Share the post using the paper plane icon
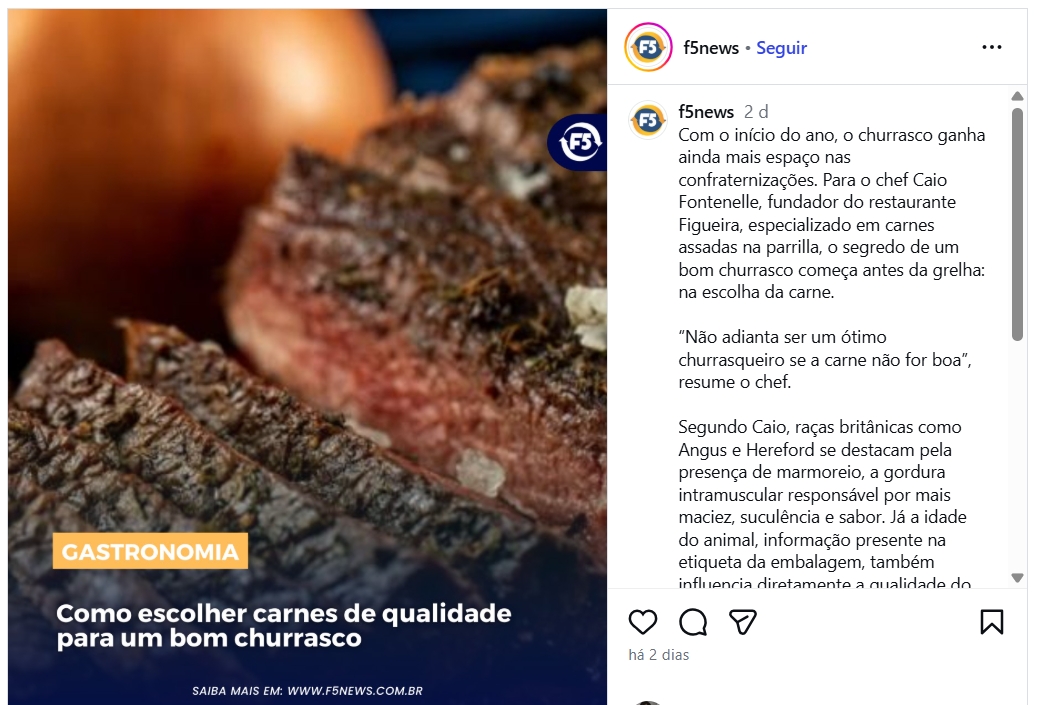 click(743, 622)
